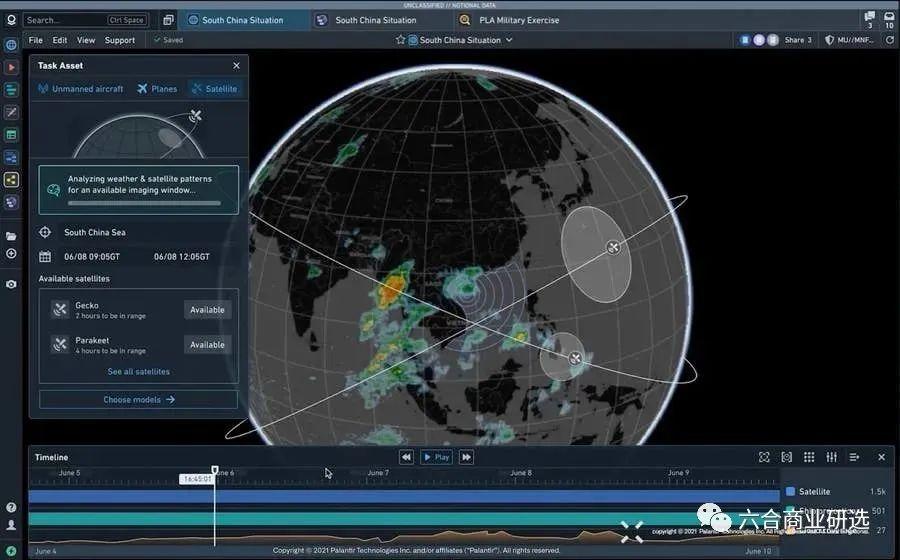This screenshot has width=900, height=560.
Task: Click the Share button
Action: [798, 40]
